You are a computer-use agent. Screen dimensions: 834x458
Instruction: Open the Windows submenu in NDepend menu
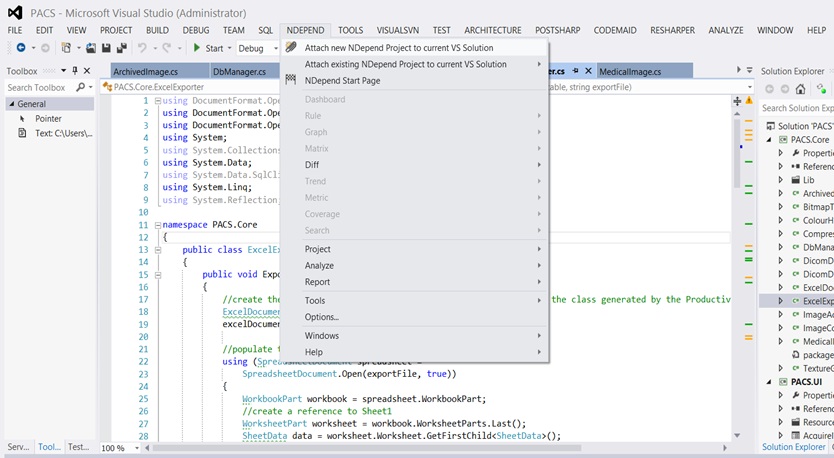pos(414,335)
